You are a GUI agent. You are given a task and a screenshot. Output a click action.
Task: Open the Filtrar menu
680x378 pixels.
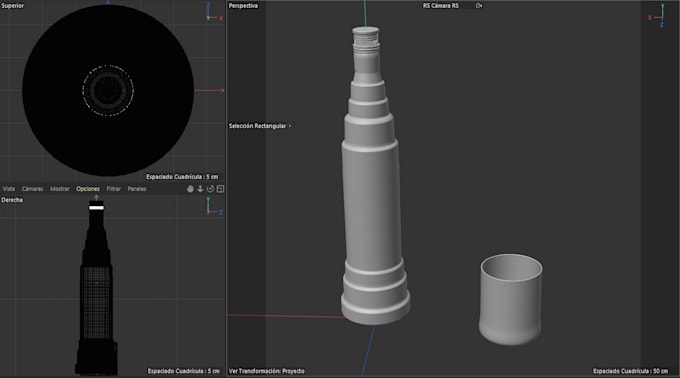pyautogui.click(x=114, y=189)
